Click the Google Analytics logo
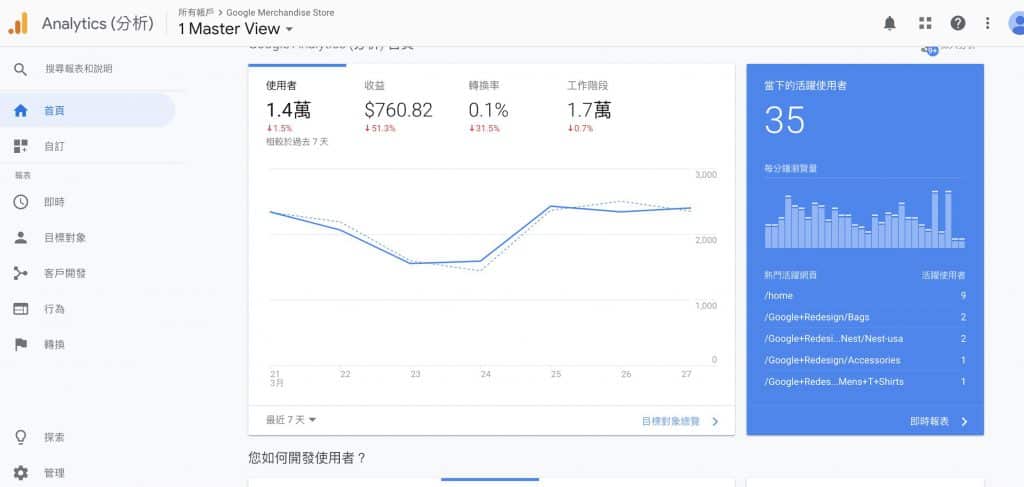This screenshot has width=1024, height=487. [18, 24]
